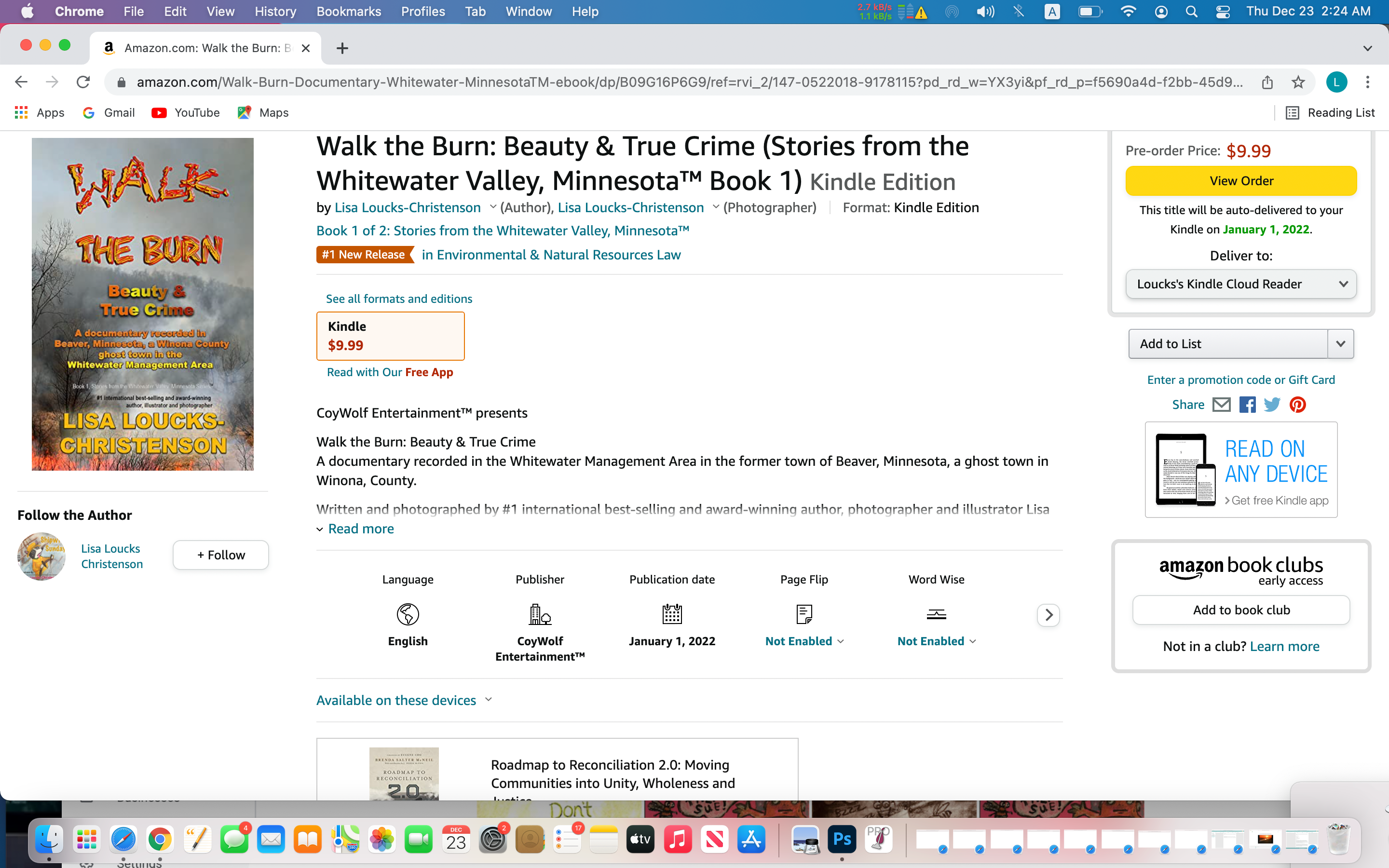Open Spotlight search in menu bar
The image size is (1389, 868).
point(1192,12)
